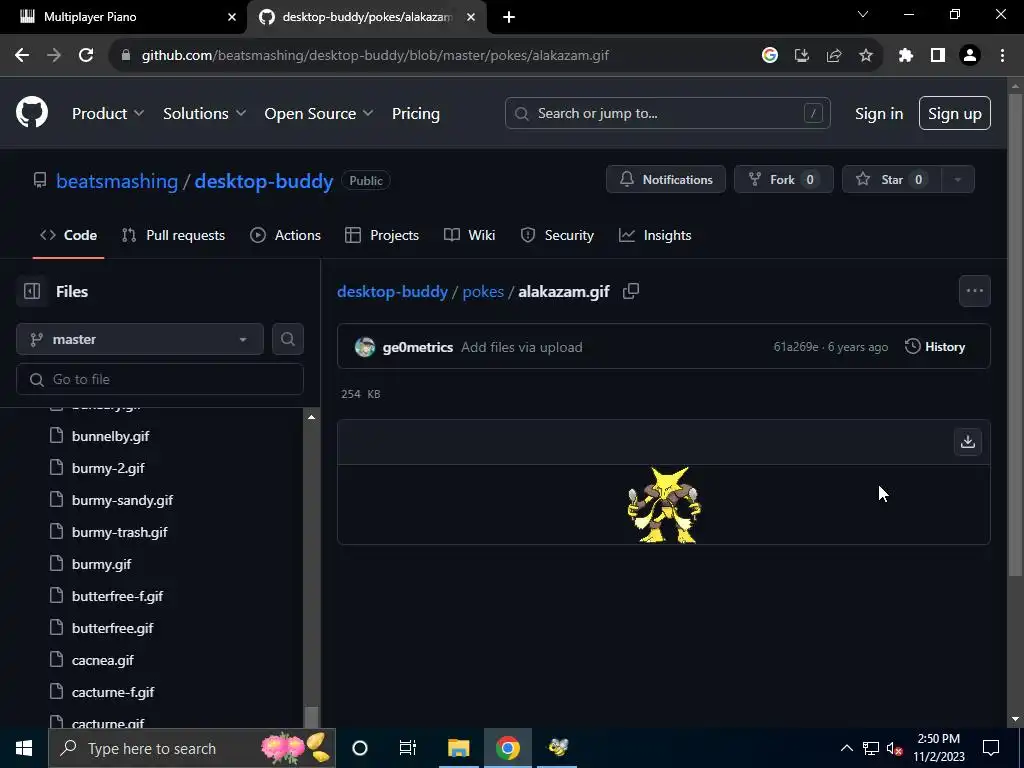The height and width of the screenshot is (768, 1024).
Task: Focus the Search or jump to field
Action: (x=667, y=114)
